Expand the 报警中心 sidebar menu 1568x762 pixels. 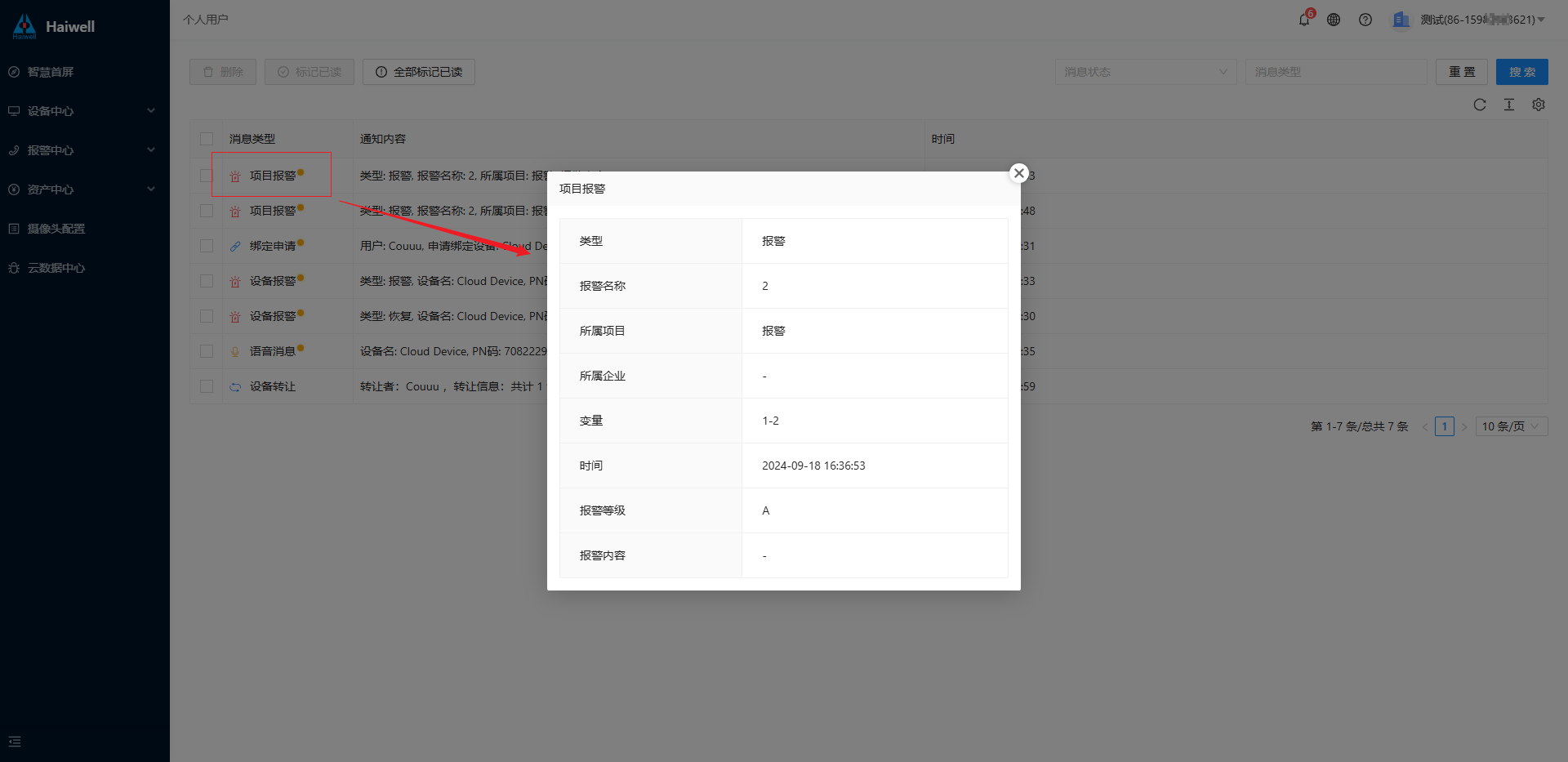point(85,150)
